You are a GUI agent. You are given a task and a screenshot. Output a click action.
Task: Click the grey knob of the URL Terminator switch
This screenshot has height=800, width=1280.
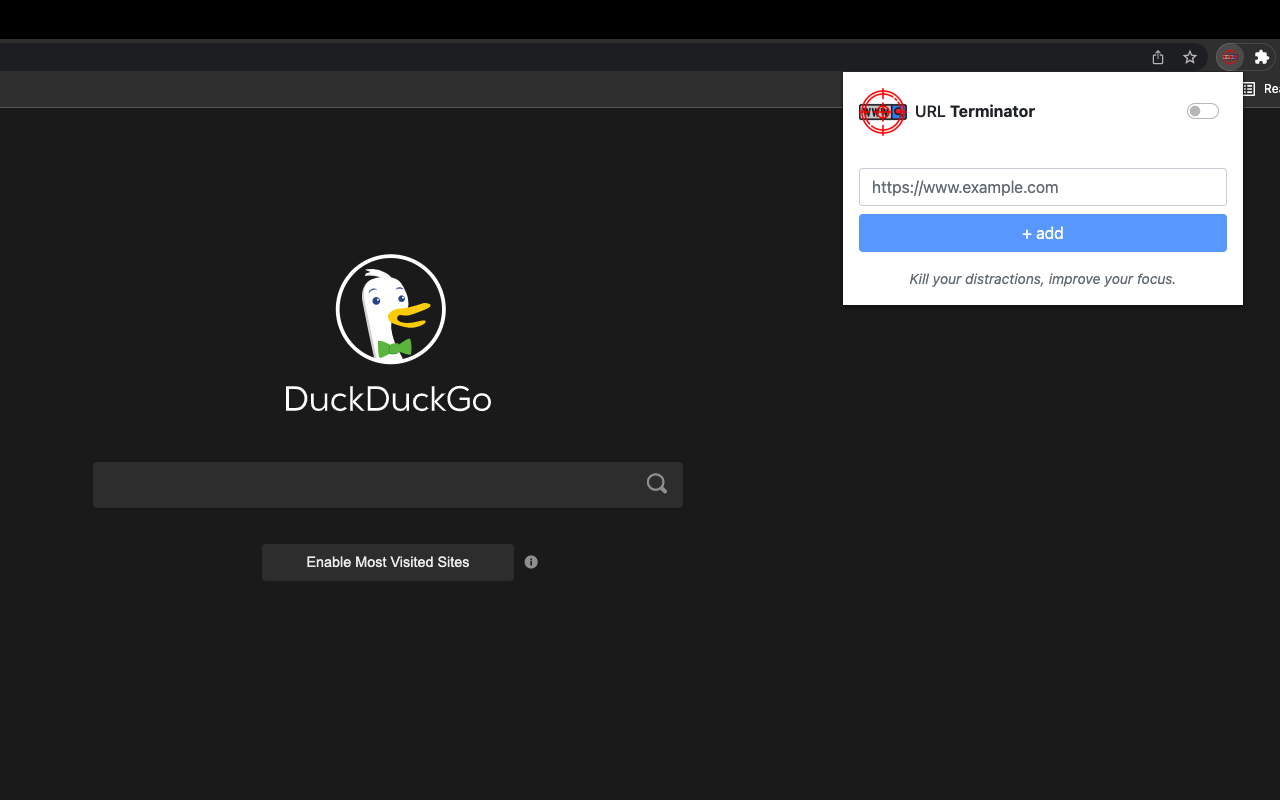pos(1196,110)
